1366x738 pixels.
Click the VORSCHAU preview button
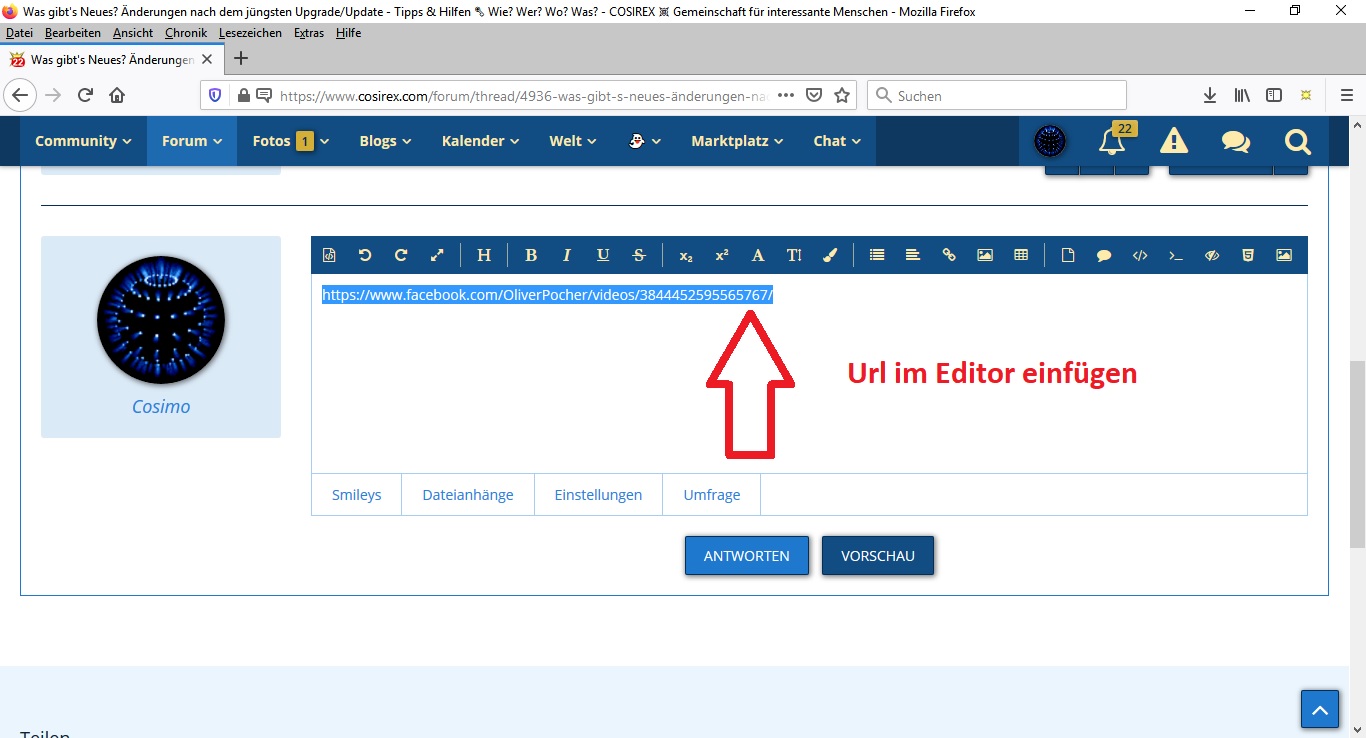click(x=878, y=556)
